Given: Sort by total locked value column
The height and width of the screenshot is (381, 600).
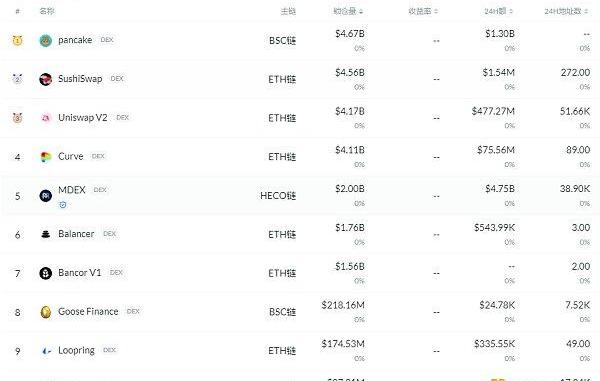Looking at the screenshot, I should pos(348,11).
